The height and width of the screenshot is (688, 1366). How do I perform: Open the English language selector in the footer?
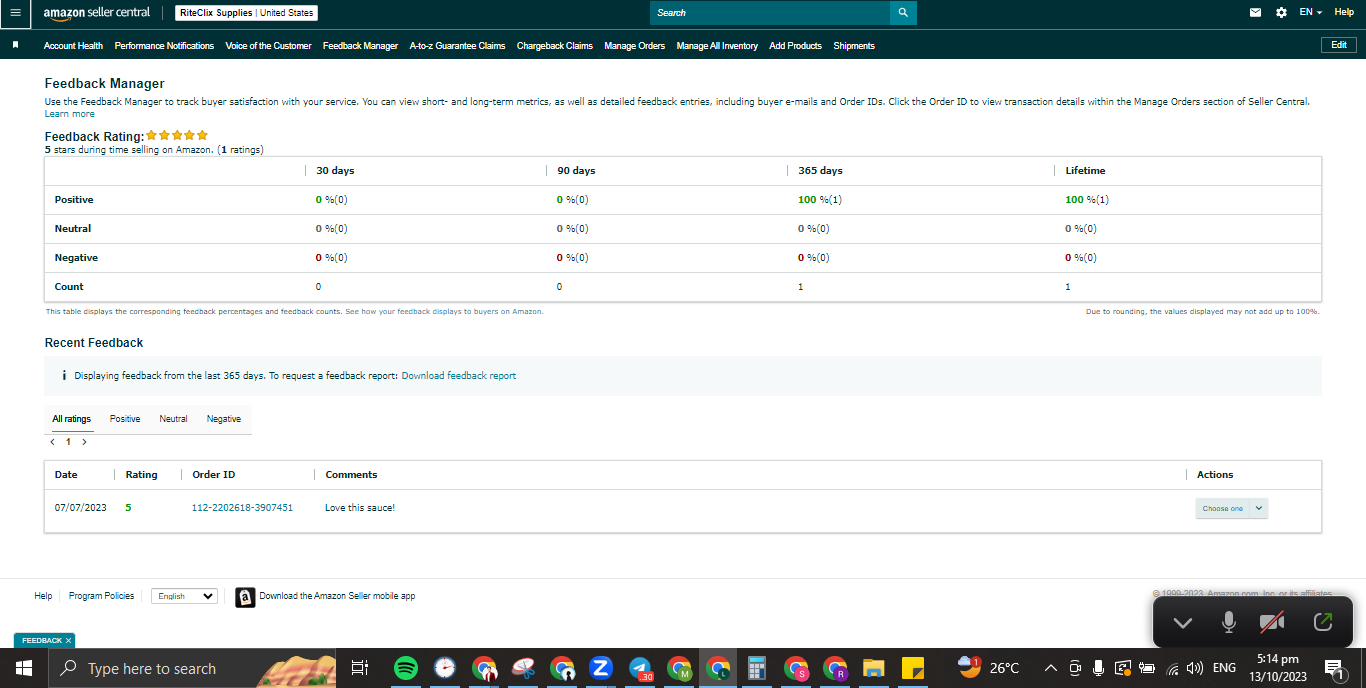click(185, 596)
